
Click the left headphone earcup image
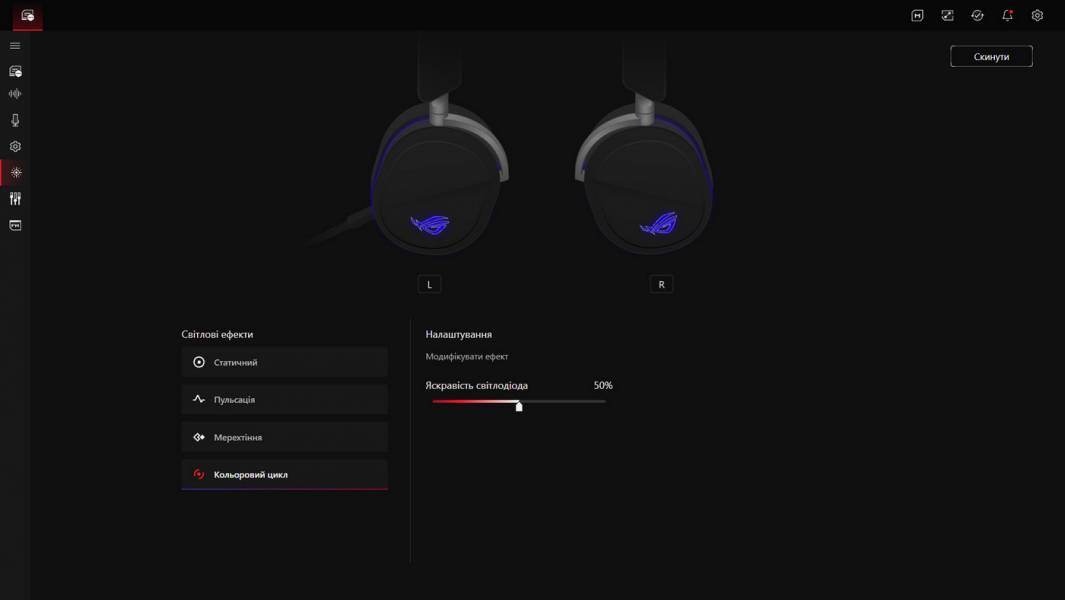click(x=438, y=178)
